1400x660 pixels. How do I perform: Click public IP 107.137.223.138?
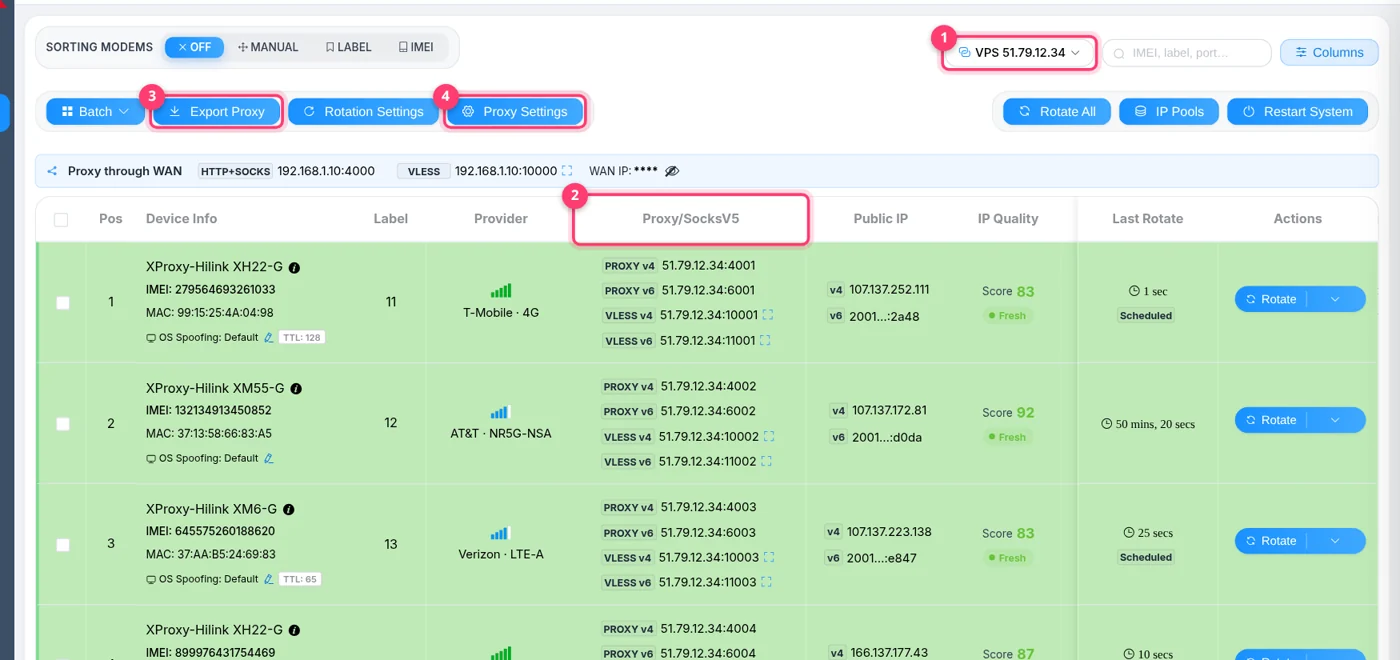click(889, 532)
